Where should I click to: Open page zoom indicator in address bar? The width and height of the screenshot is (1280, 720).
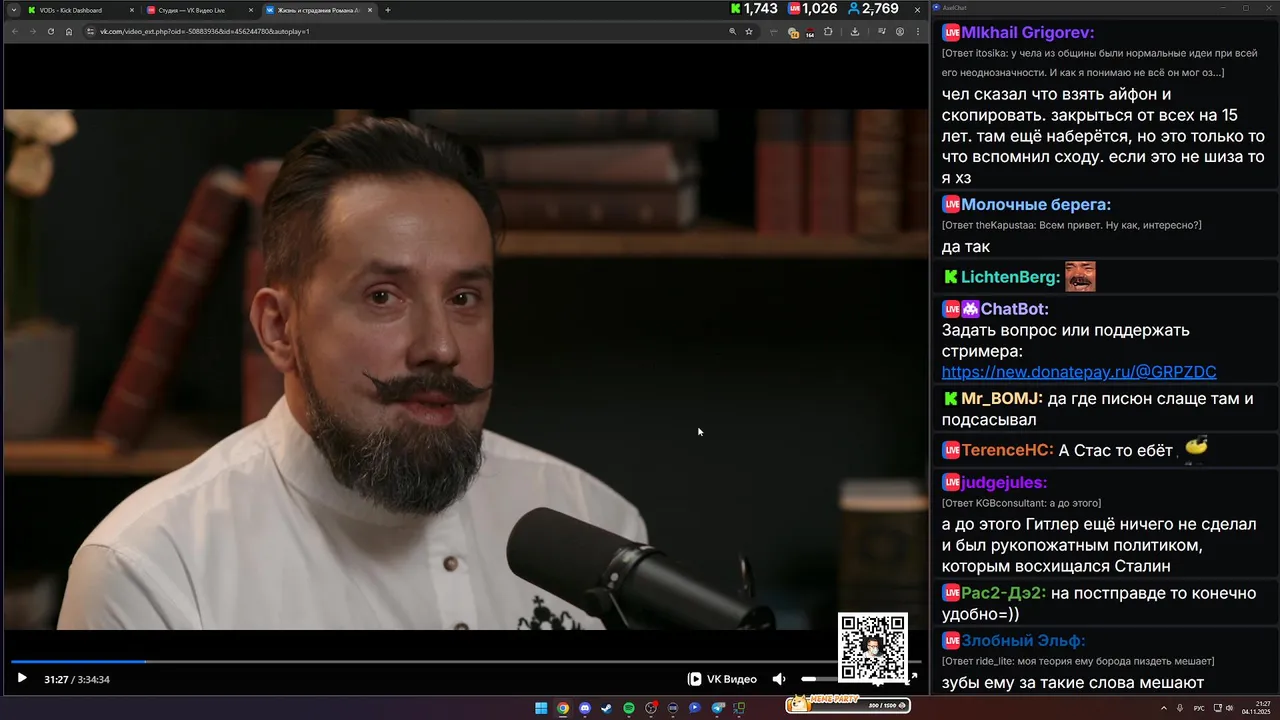tap(732, 31)
